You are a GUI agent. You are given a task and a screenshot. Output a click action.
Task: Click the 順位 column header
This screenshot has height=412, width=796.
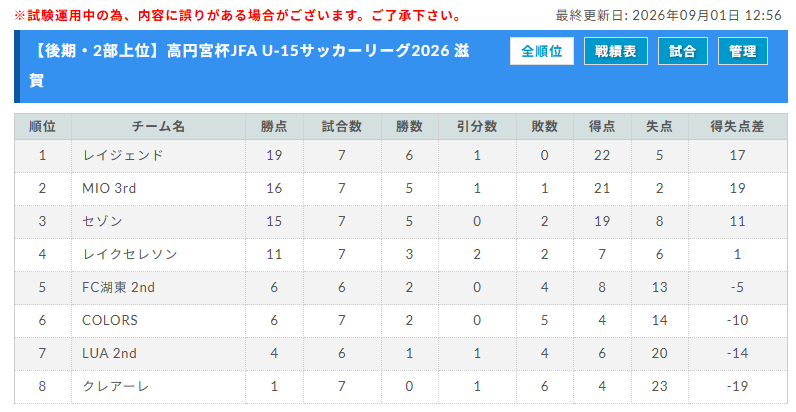coord(43,126)
